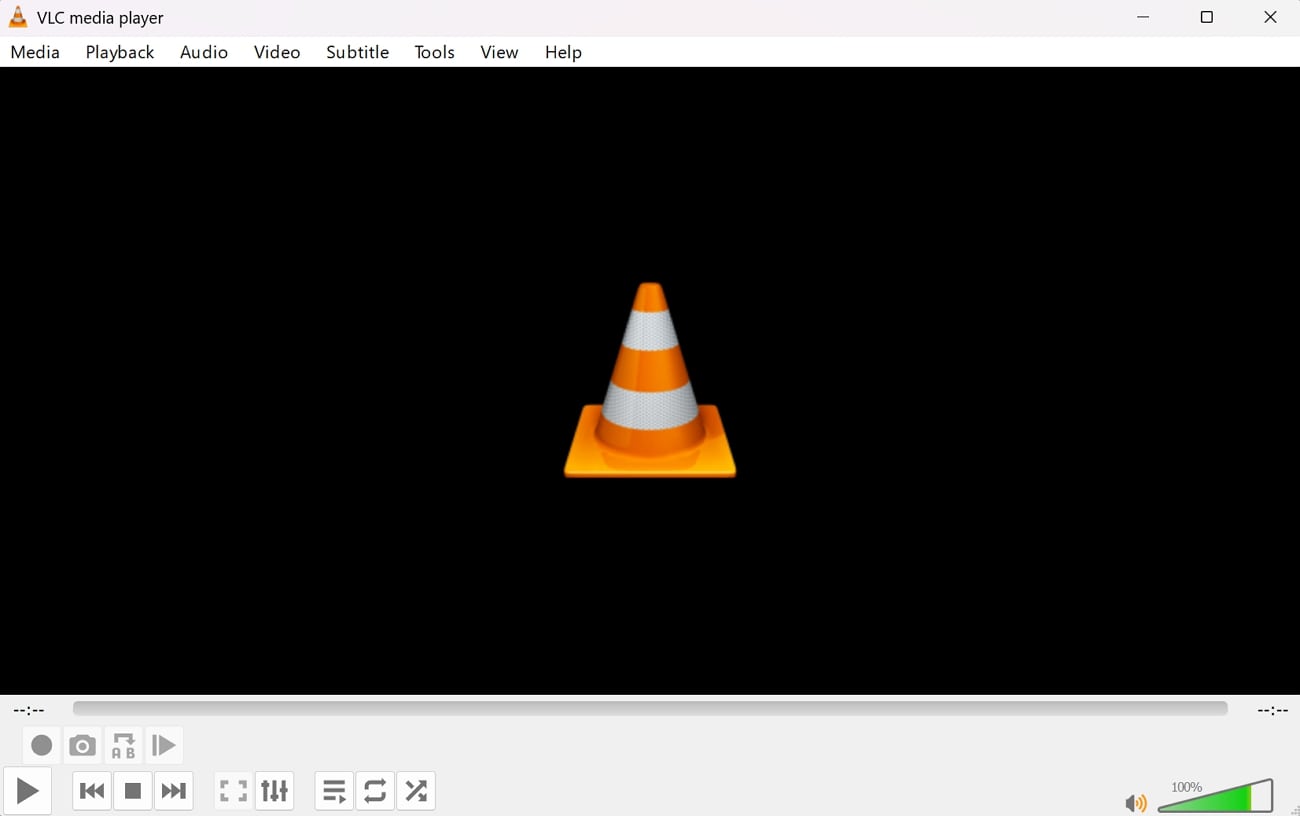Open extended settings and effects
The width and height of the screenshot is (1300, 816).
[x=274, y=791]
